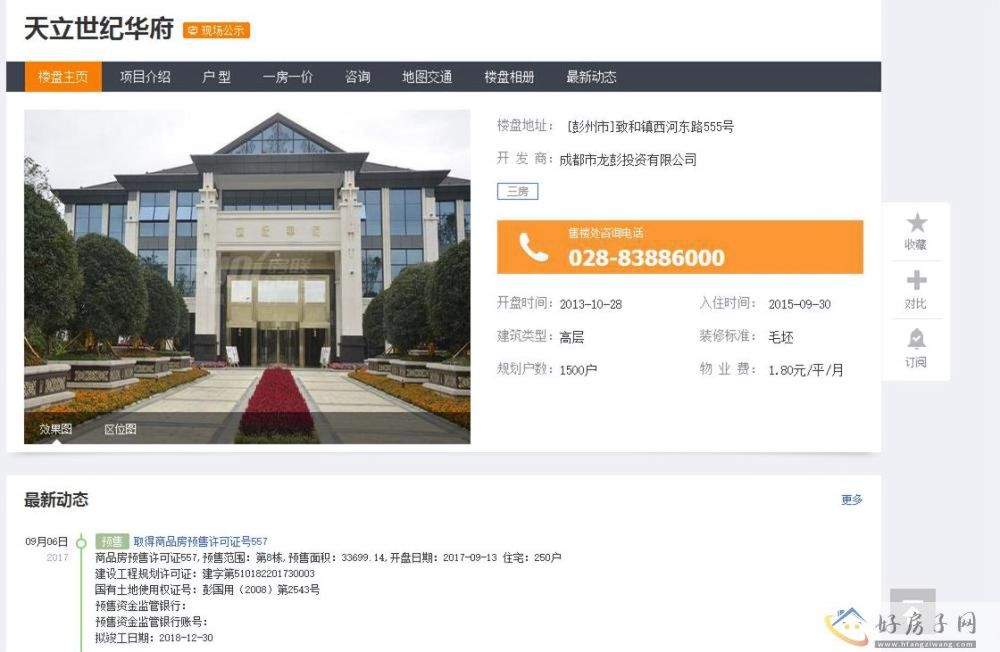This screenshot has height=652, width=1000.
Task: Open the 楼盘主页 tab
Action: (63, 77)
